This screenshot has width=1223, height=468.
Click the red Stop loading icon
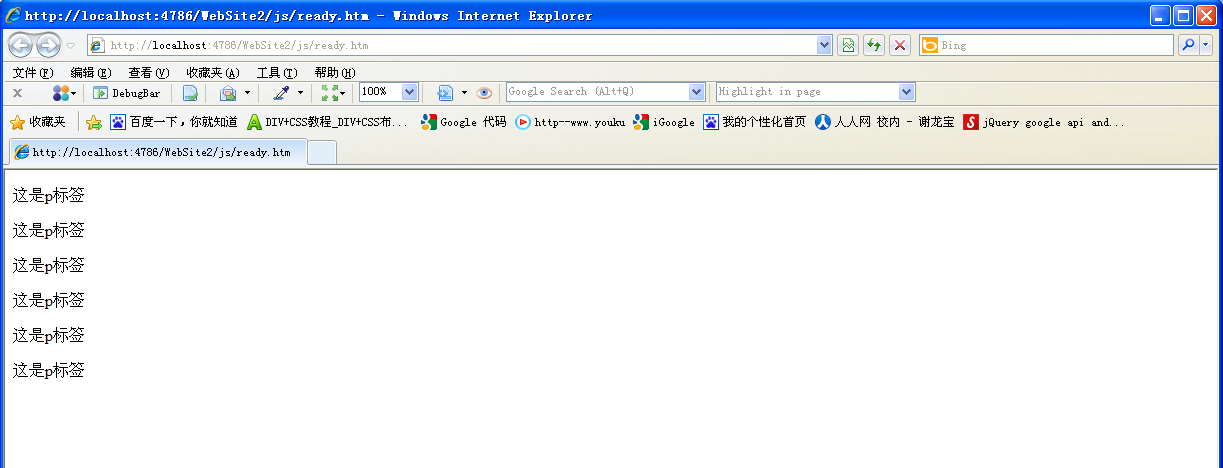[x=900, y=45]
